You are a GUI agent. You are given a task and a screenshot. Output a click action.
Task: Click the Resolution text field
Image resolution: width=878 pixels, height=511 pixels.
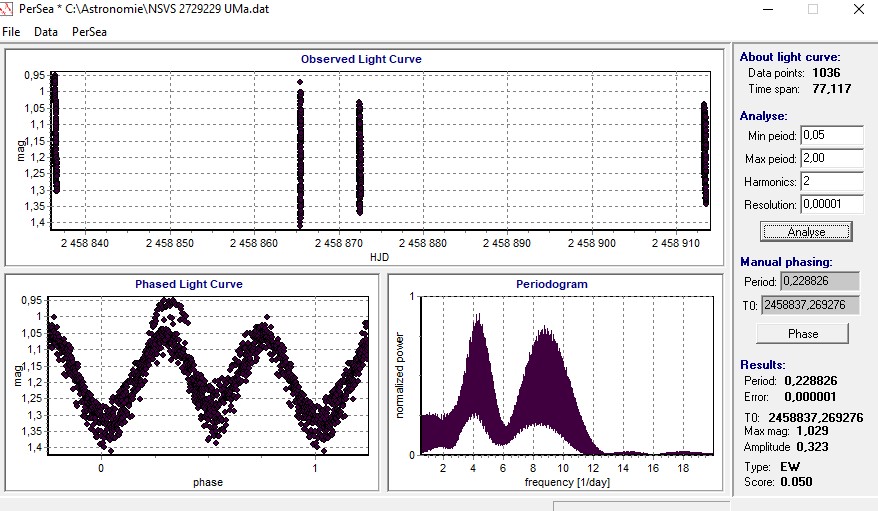click(x=831, y=204)
